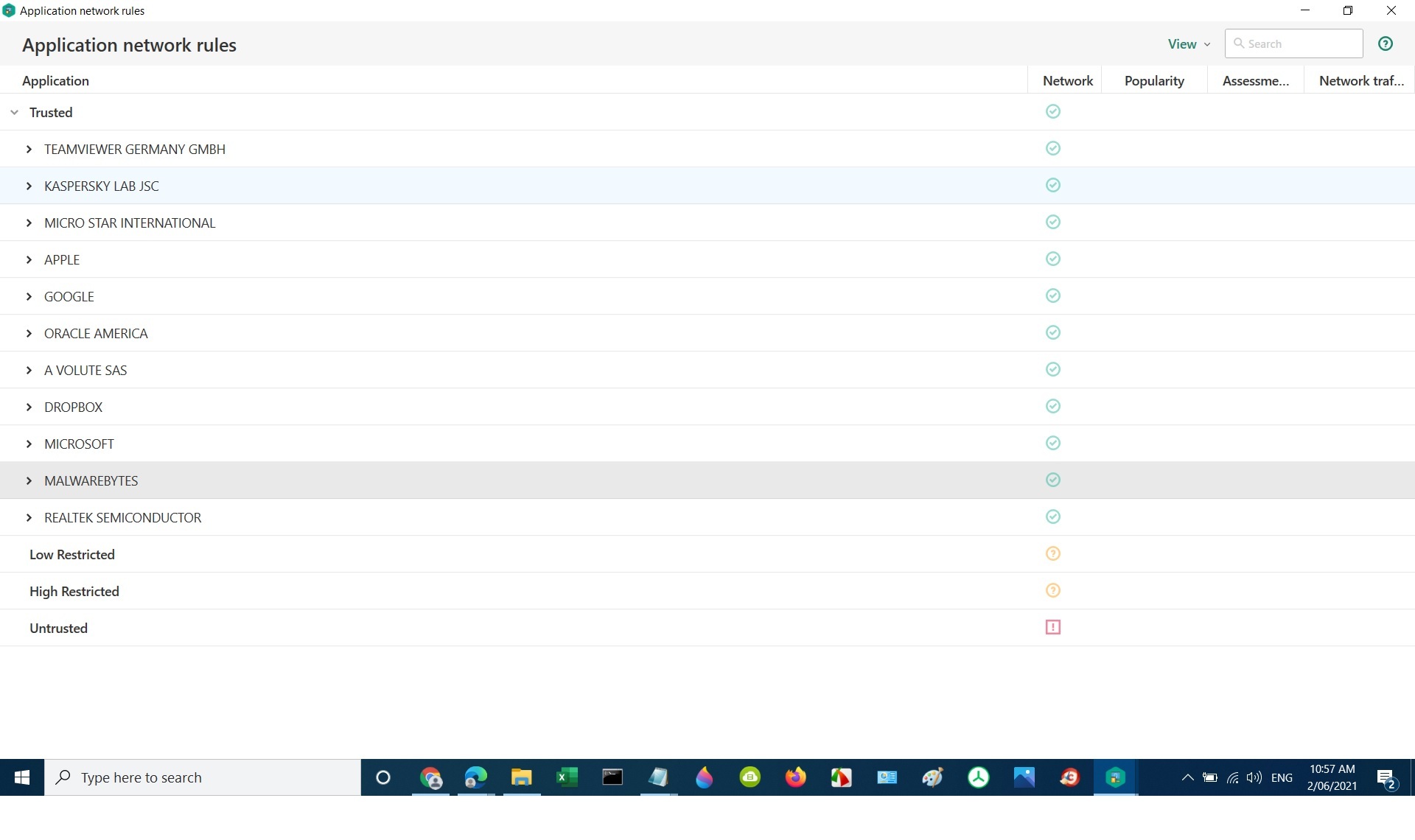Expand the DROPBOX vendor group
Screen dimensions: 1415x840
pyautogui.click(x=29, y=407)
